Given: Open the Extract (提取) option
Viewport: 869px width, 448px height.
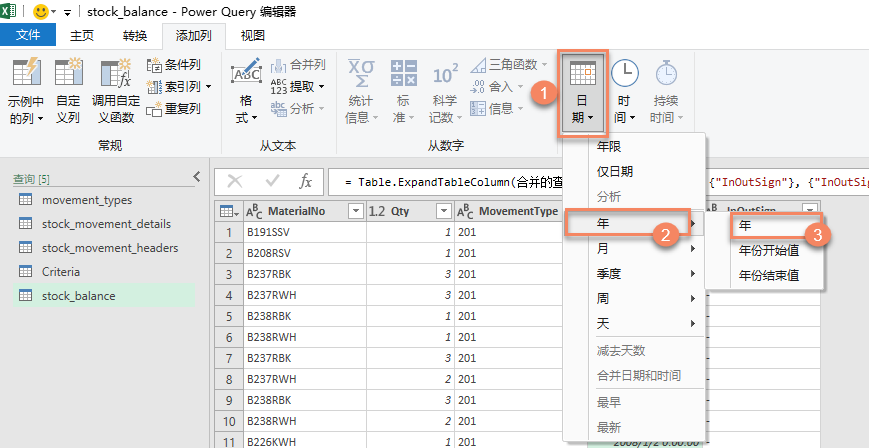Looking at the screenshot, I should (x=298, y=86).
